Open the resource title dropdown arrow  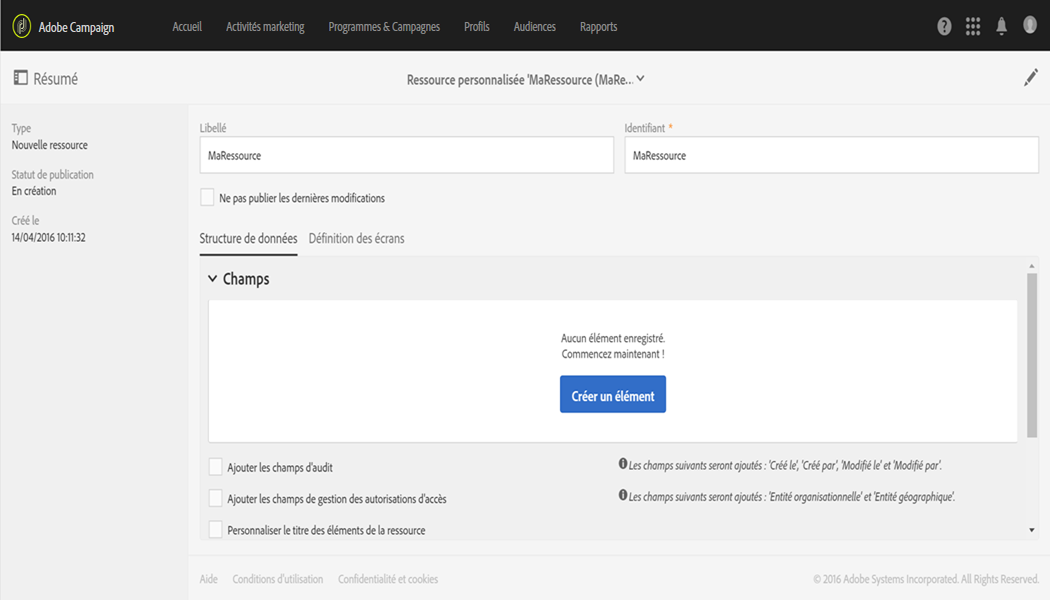click(x=641, y=79)
